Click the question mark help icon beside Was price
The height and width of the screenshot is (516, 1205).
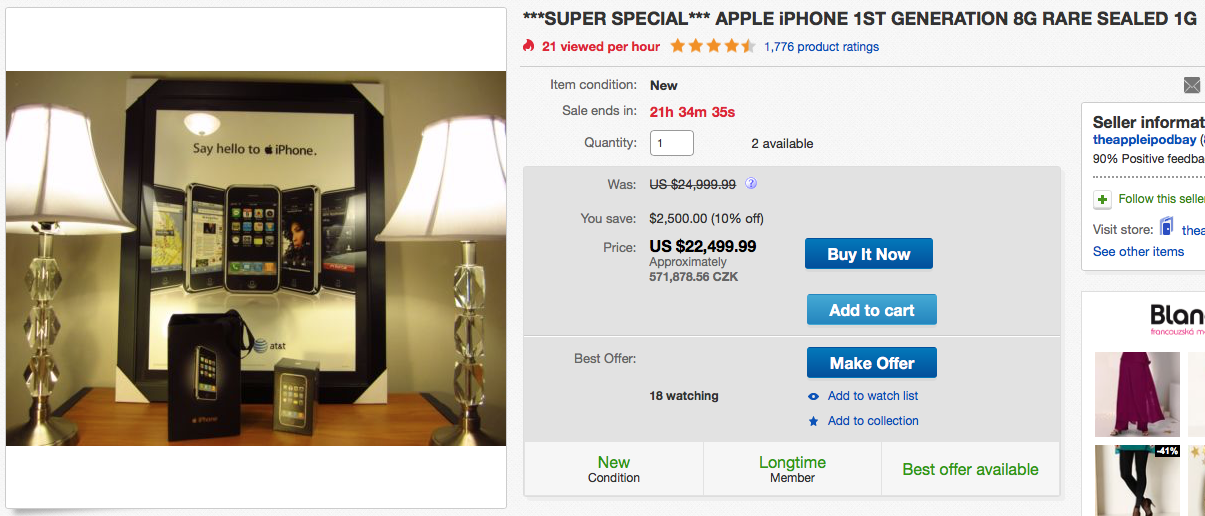tap(751, 184)
